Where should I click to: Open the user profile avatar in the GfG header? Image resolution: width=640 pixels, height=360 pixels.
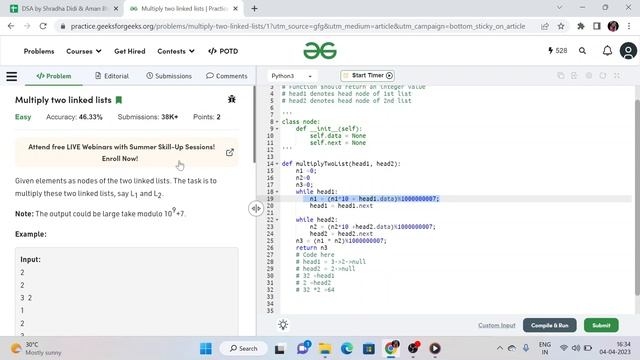pyautogui.click(x=628, y=51)
